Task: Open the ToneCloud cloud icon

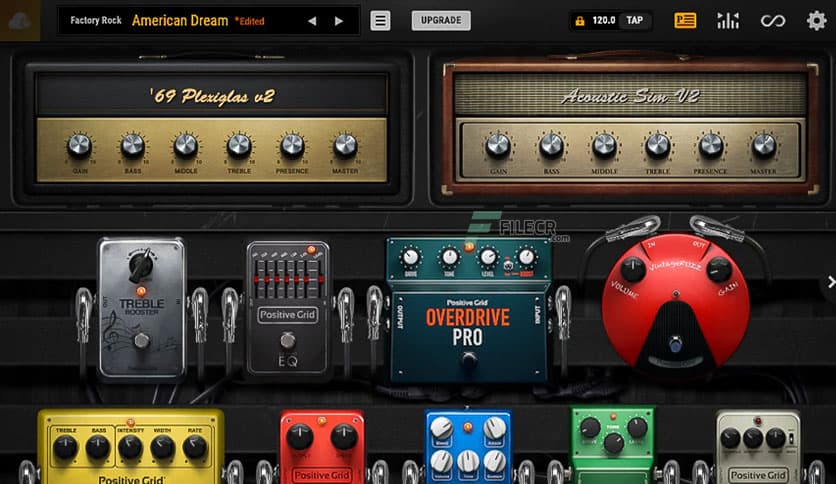Action: pos(20,21)
